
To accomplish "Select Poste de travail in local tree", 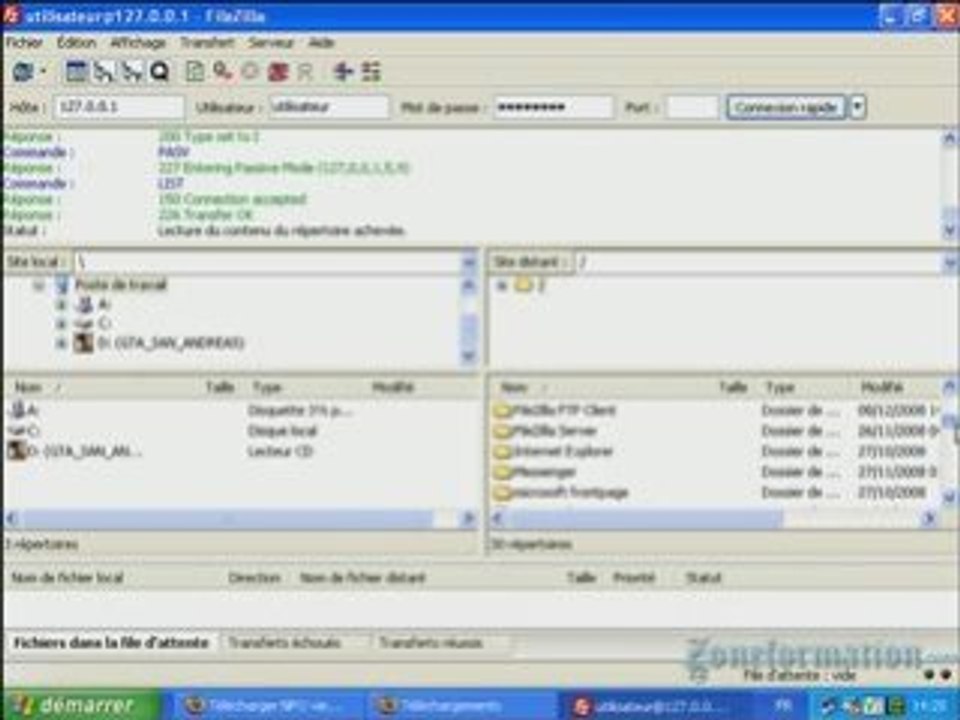I will (121, 285).
